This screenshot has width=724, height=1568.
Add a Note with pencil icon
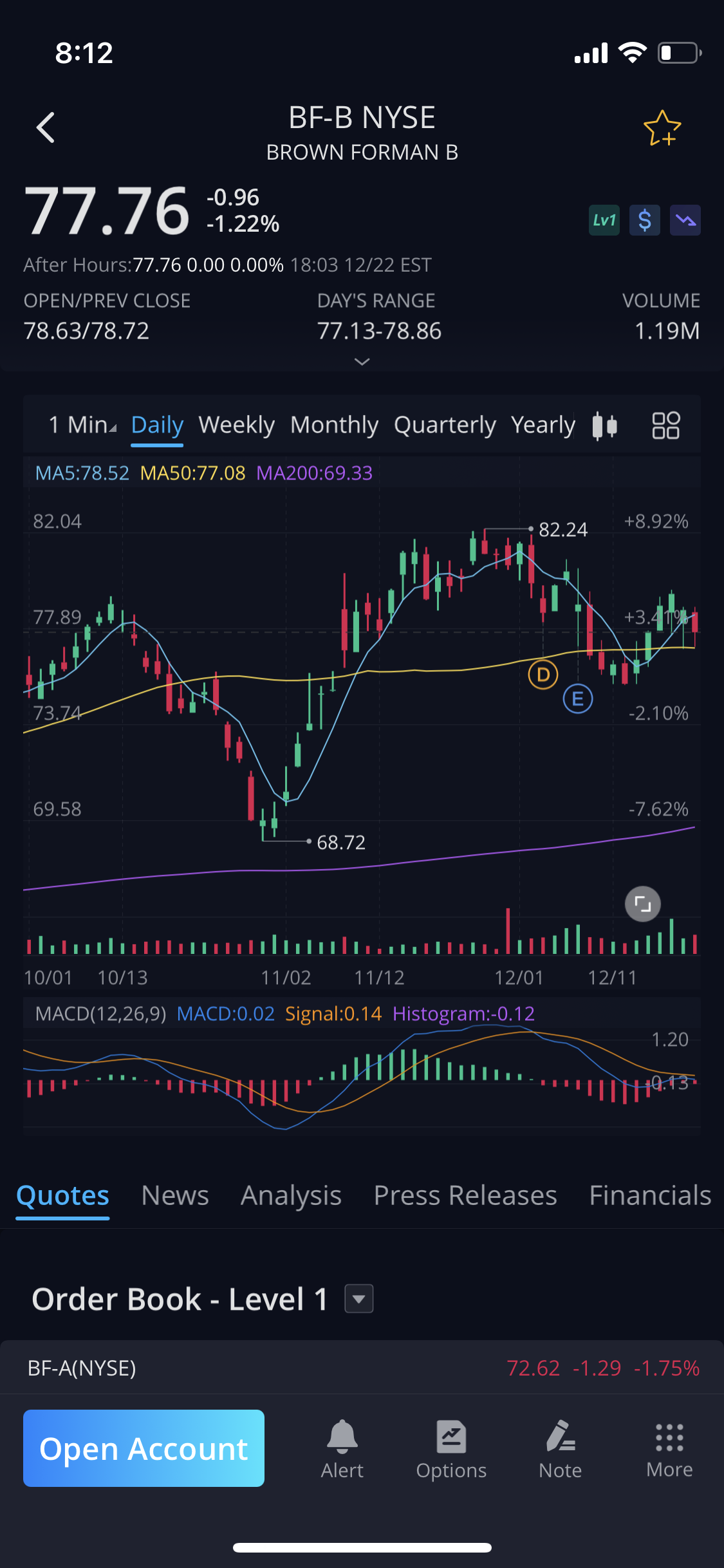[560, 1448]
